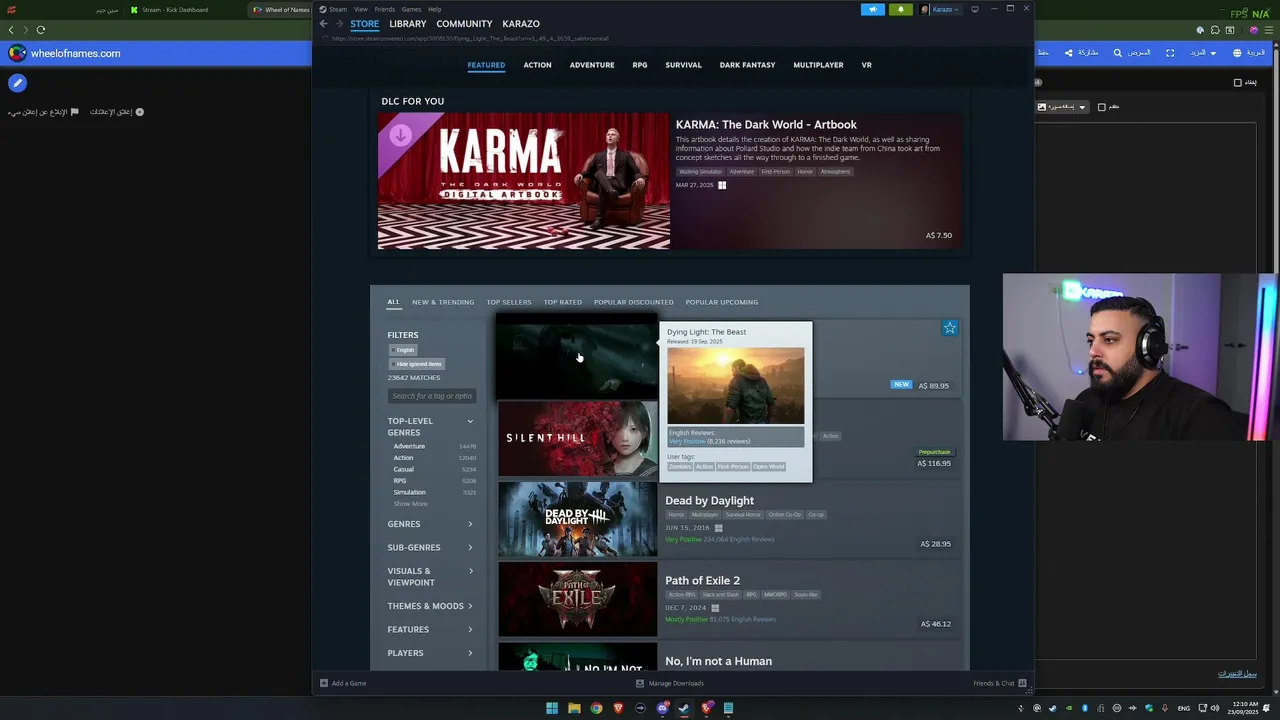Filter by Casual genre
The width and height of the screenshot is (1280, 720).
[403, 469]
